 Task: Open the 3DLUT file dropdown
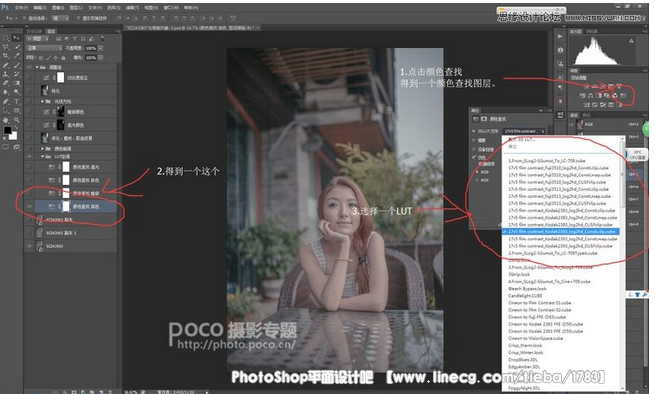point(524,131)
